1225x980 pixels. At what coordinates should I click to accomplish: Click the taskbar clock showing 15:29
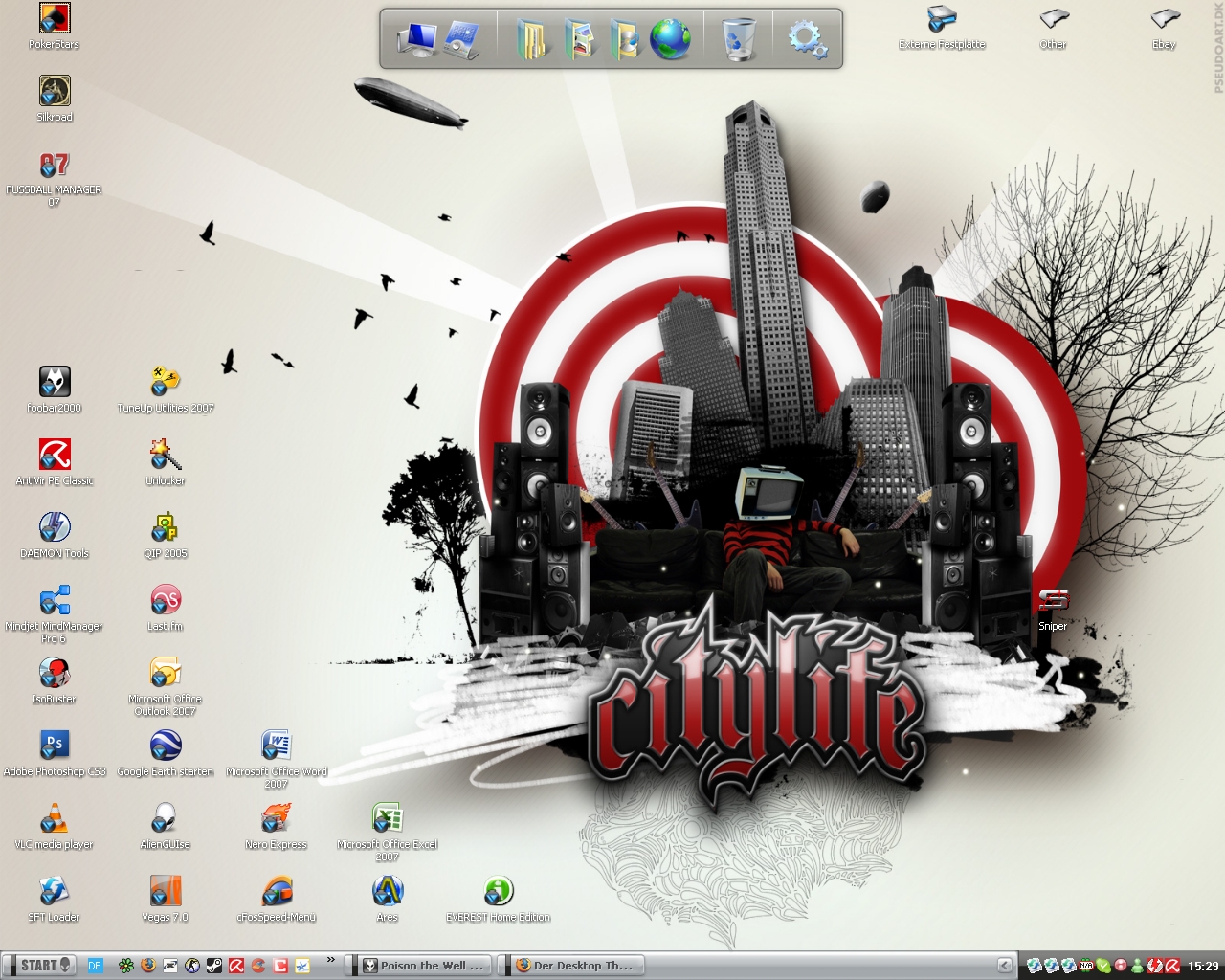(1203, 967)
